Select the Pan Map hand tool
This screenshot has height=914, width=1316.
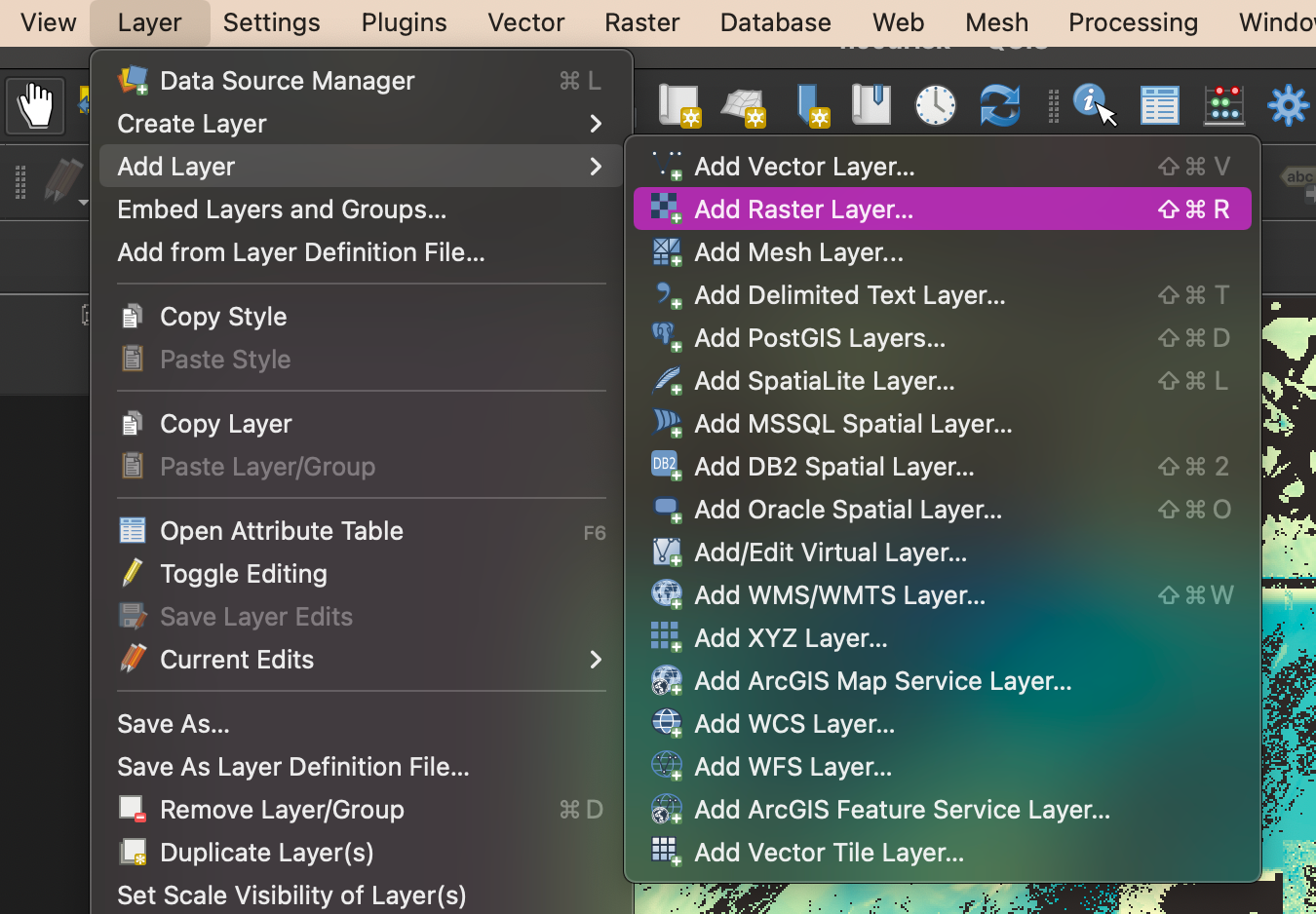(35, 105)
